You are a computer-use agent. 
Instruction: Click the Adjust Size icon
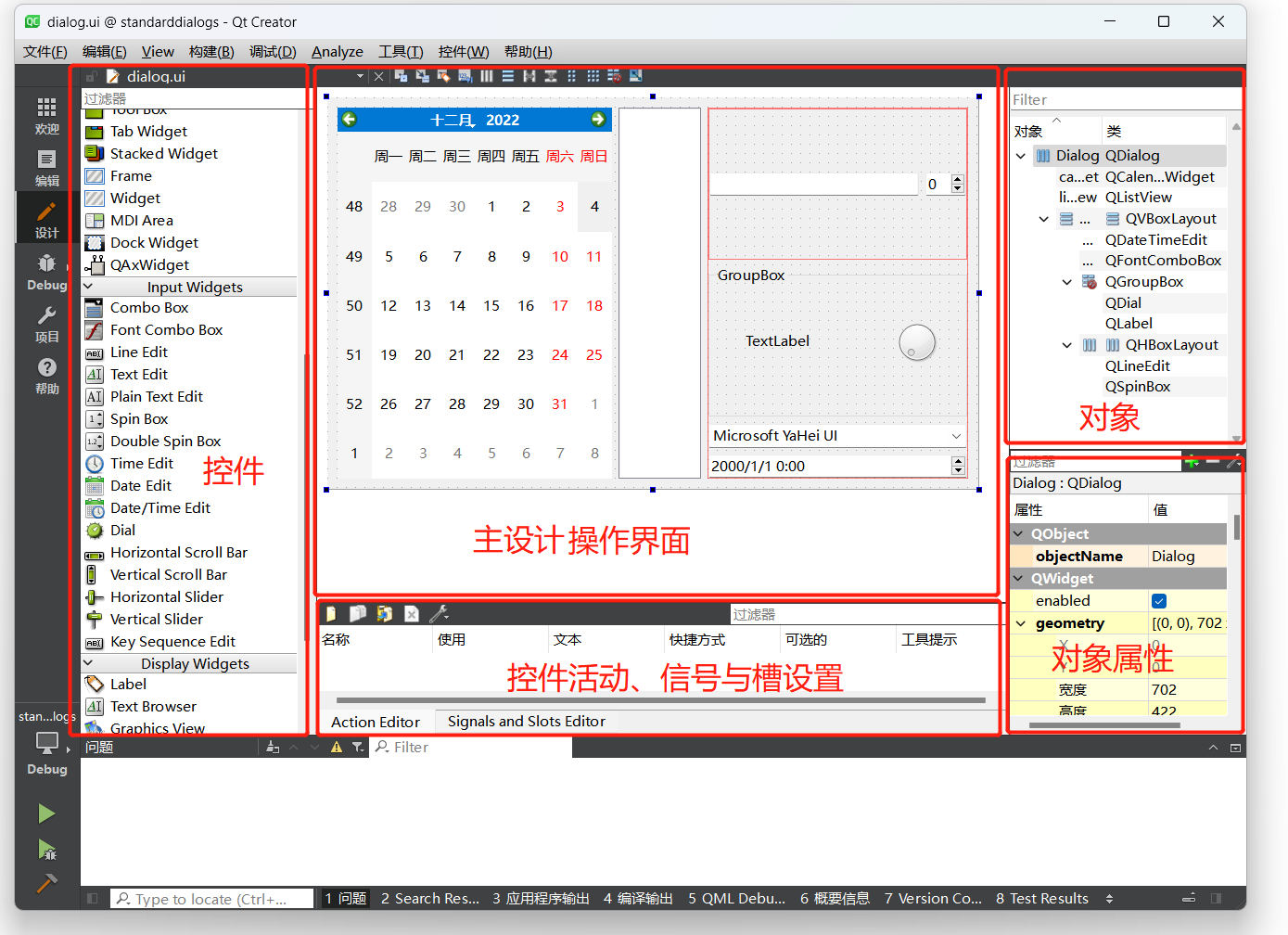tap(636, 76)
